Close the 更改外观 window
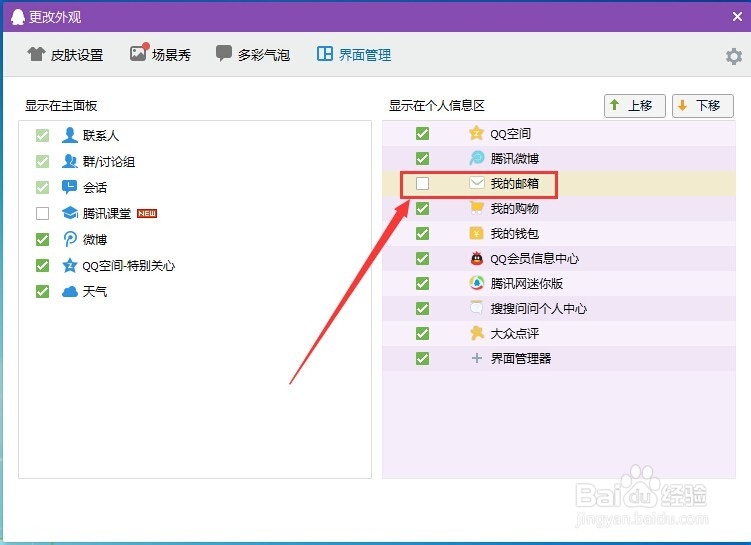The image size is (751, 545). 737,17
